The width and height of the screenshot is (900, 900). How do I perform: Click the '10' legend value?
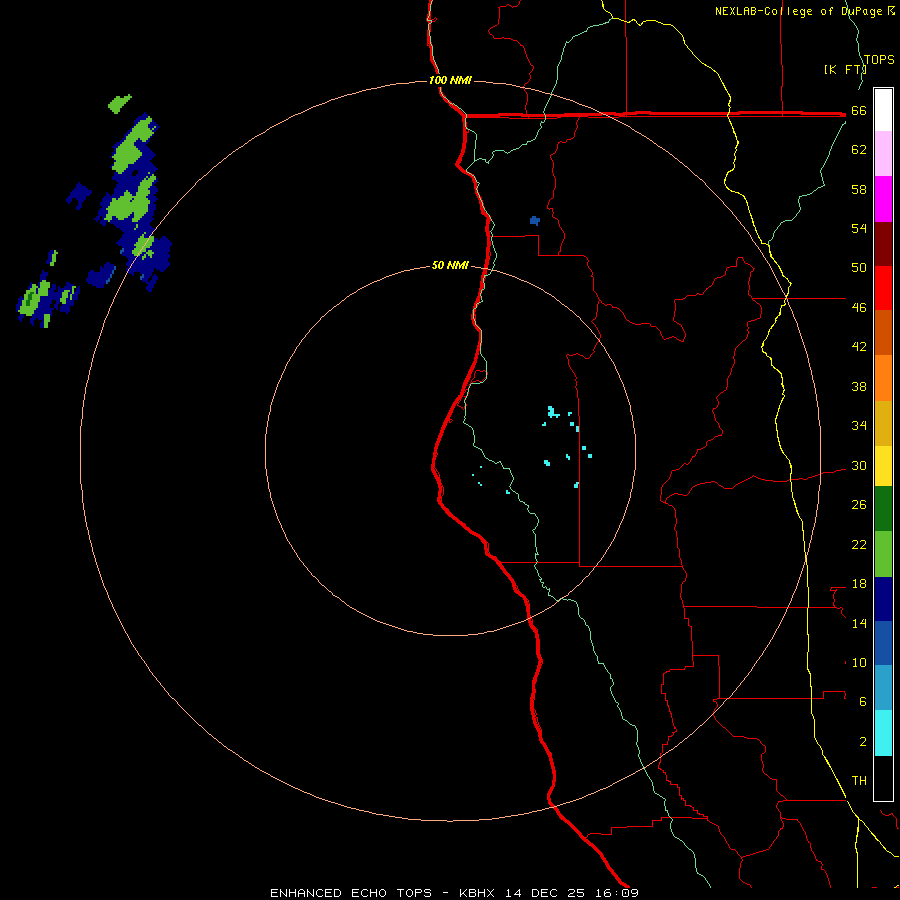[859, 663]
